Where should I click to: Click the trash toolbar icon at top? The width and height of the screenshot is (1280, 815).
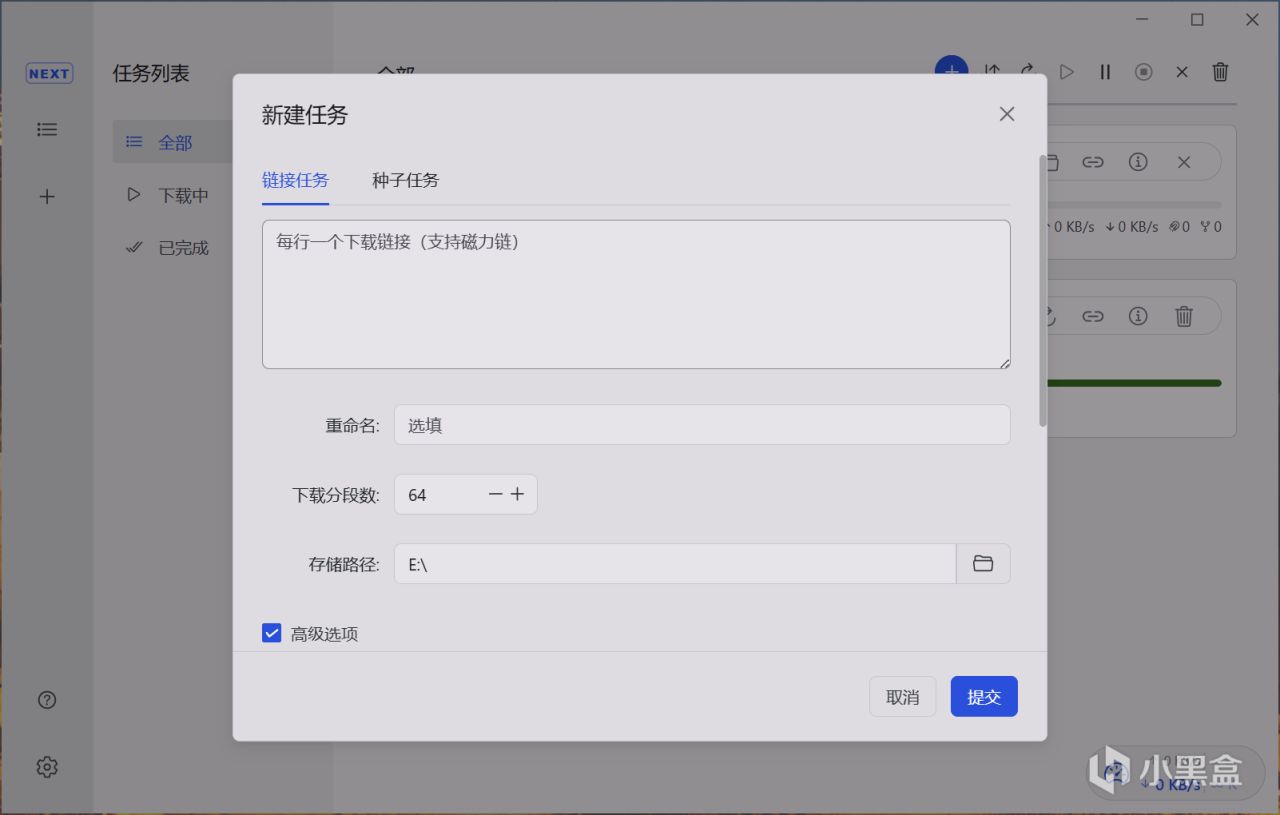click(x=1220, y=72)
